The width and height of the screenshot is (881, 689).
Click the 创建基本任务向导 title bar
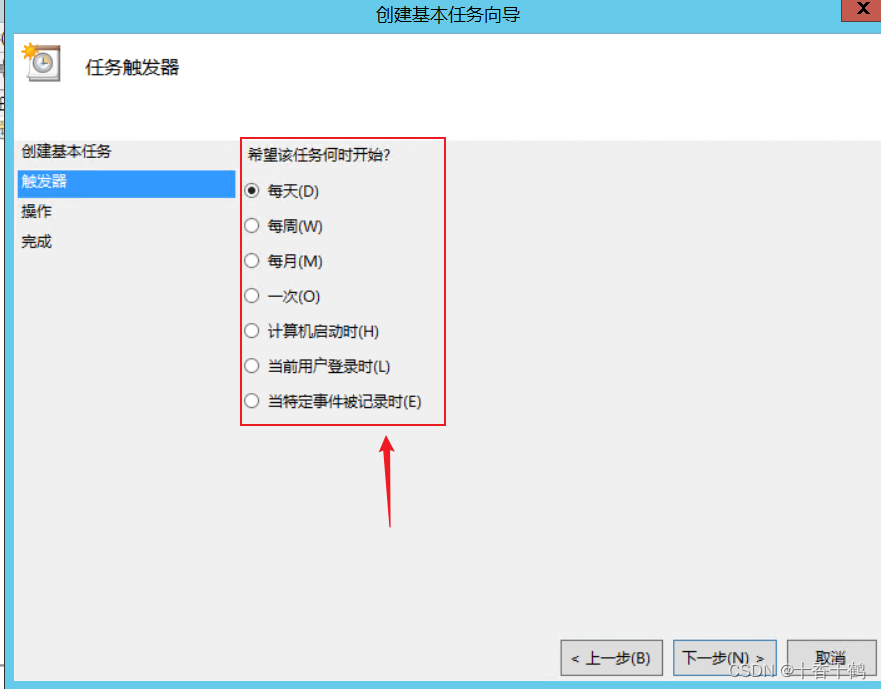[x=448, y=15]
